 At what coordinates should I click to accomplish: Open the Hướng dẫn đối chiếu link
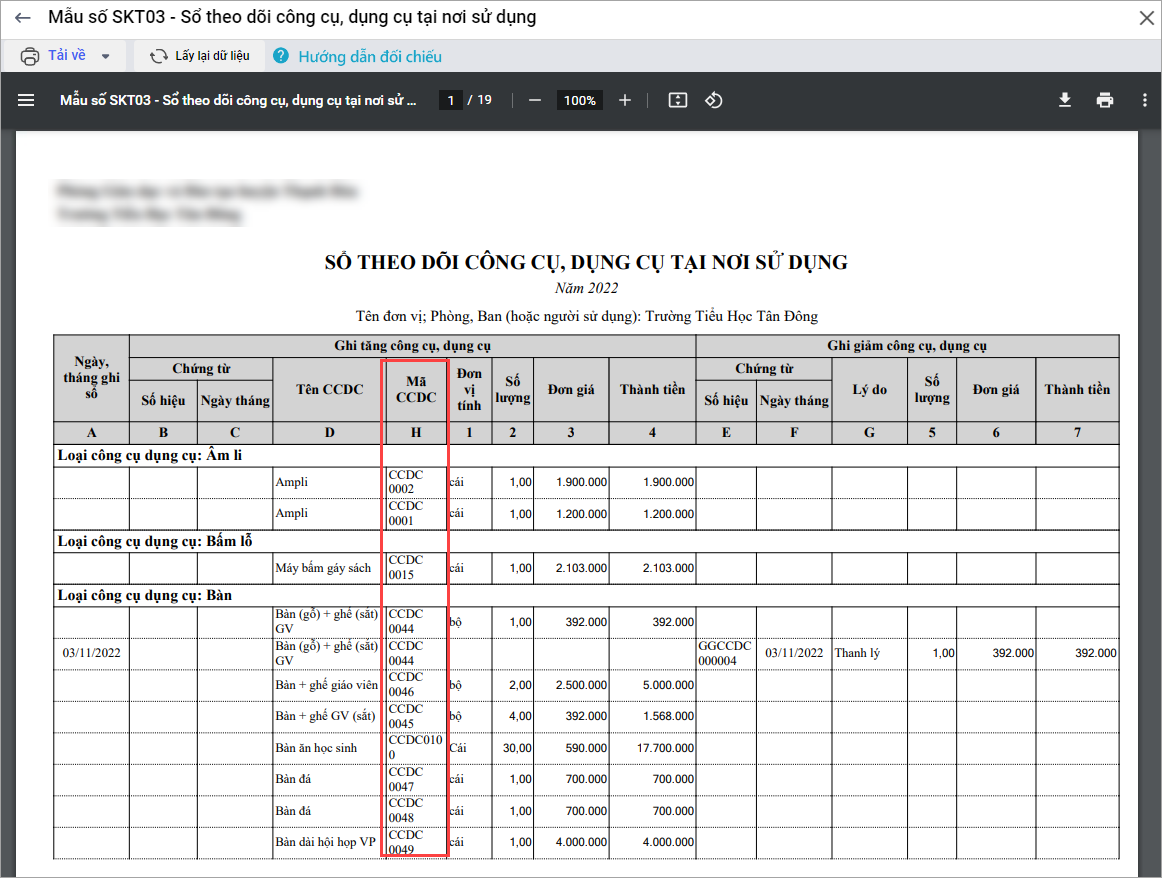pos(370,57)
